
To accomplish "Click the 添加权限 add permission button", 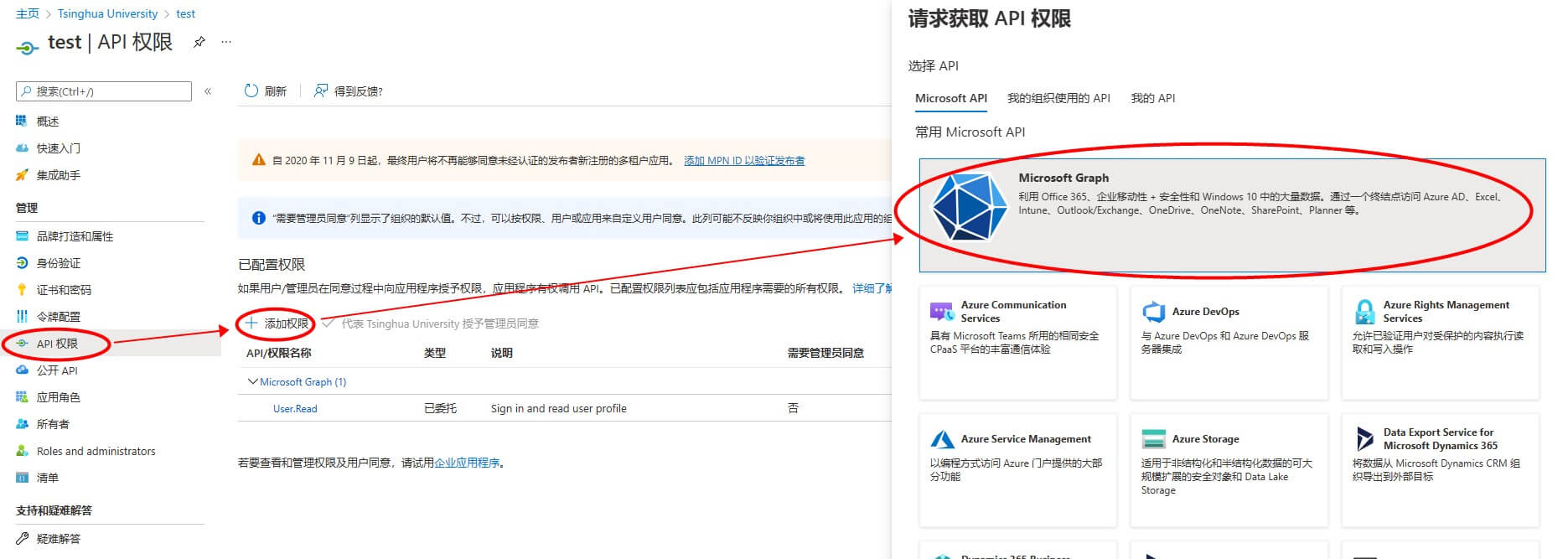I will coord(277,323).
